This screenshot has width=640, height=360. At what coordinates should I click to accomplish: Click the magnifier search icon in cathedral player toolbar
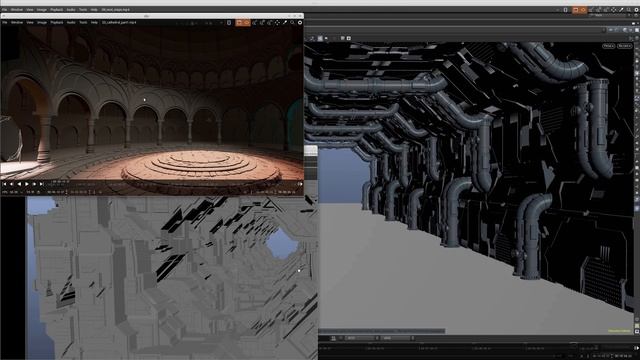coord(292,22)
